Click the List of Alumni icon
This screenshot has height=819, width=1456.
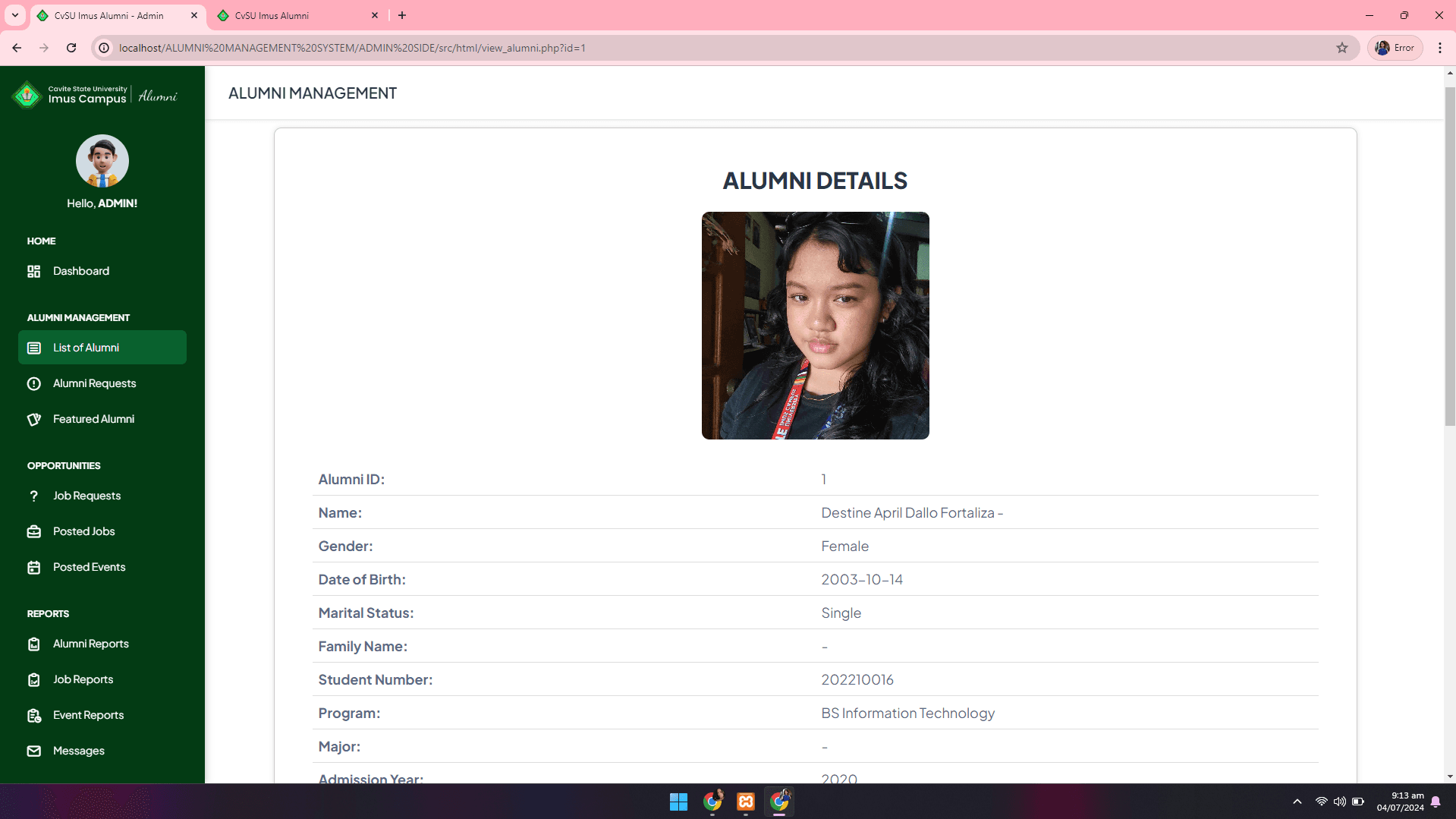click(34, 348)
